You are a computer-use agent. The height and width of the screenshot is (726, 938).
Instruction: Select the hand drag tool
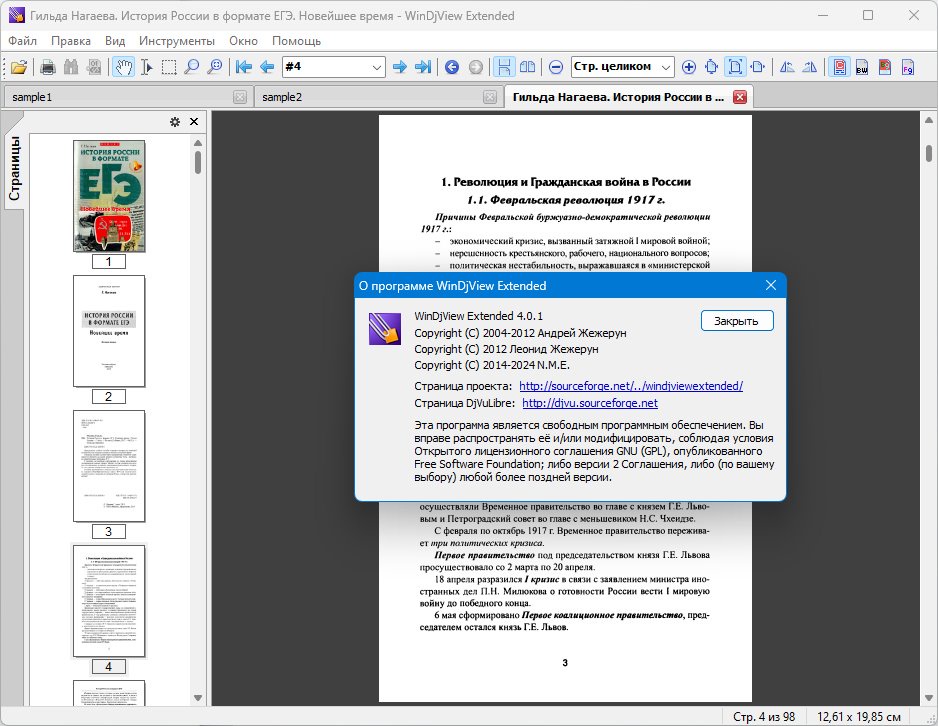123,67
